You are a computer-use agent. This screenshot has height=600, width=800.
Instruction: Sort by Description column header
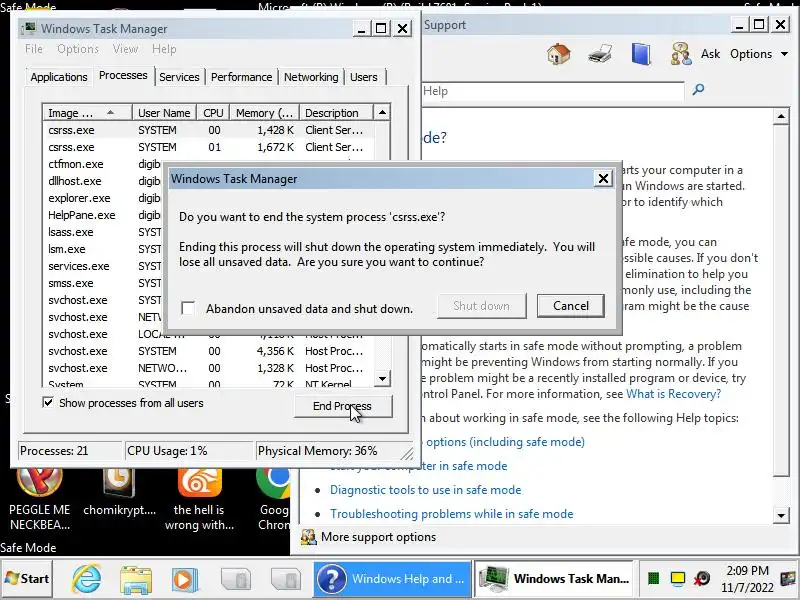click(336, 112)
